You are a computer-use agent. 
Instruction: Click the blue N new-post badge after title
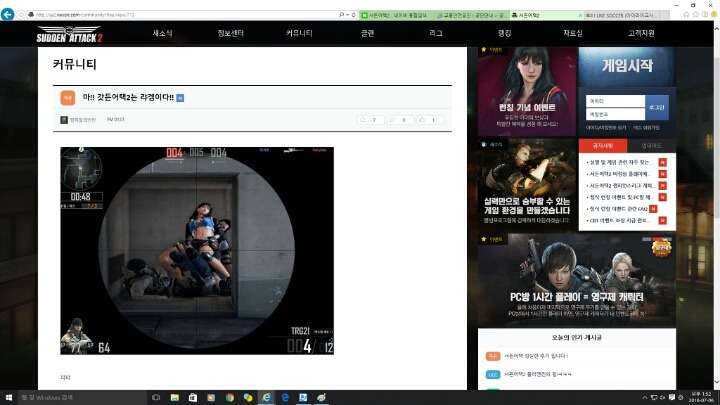pyautogui.click(x=180, y=98)
